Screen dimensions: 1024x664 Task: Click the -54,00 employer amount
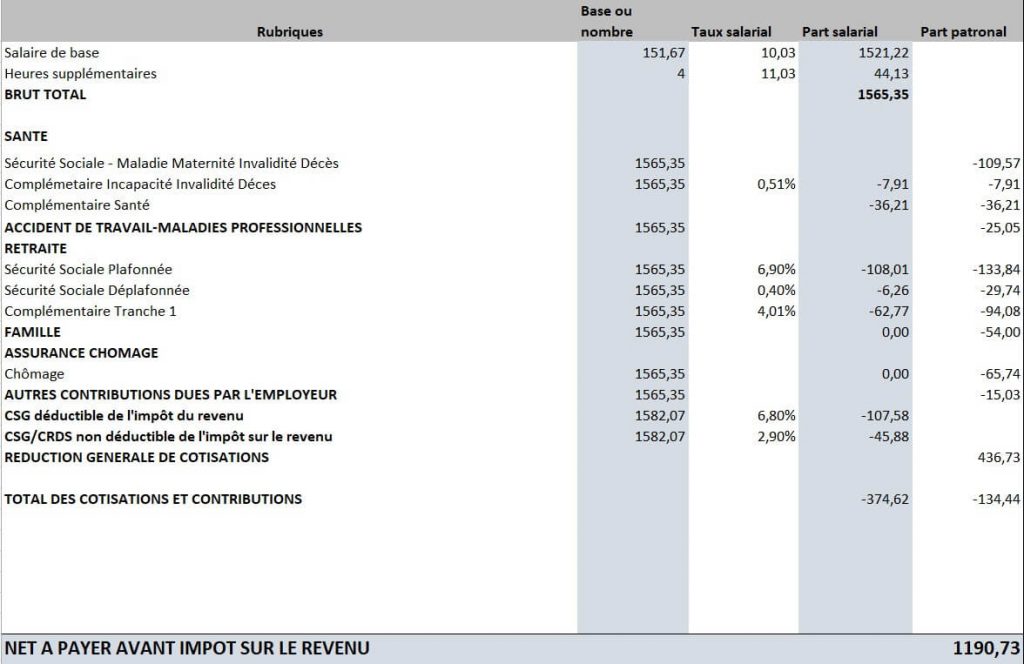pyautogui.click(x=1000, y=332)
